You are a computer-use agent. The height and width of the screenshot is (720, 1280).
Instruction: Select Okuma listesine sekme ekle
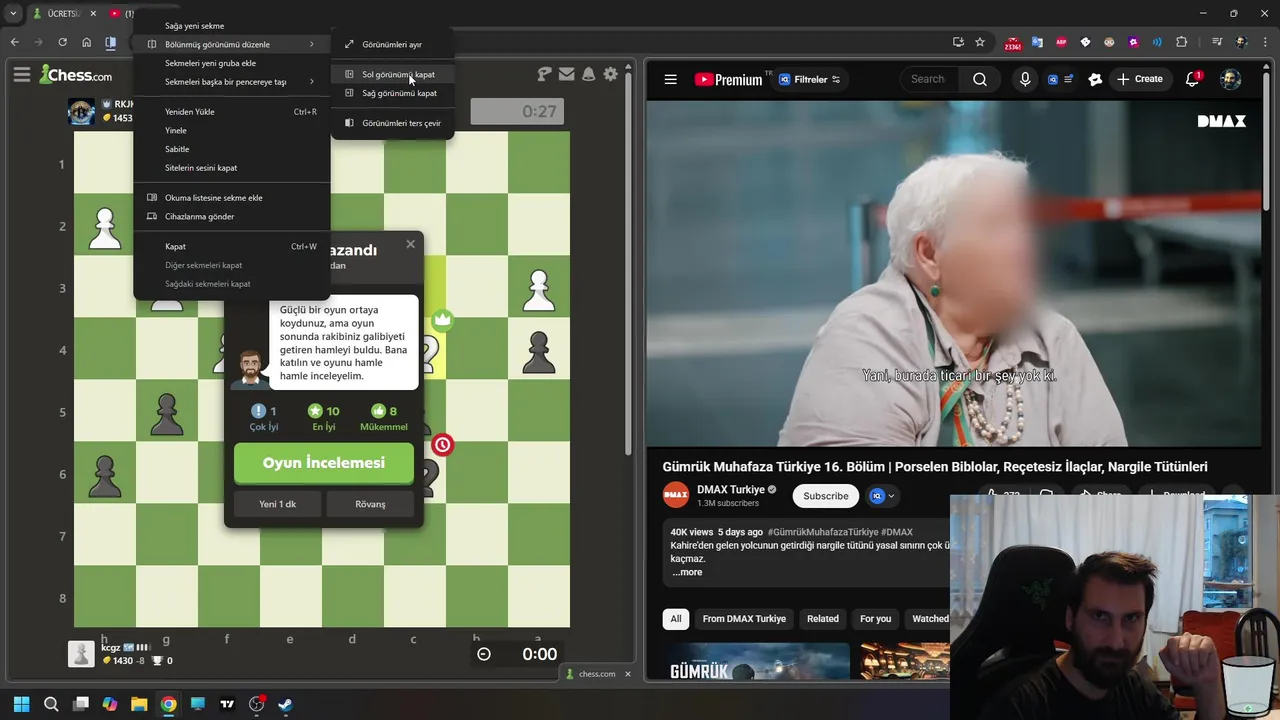[x=232, y=198]
